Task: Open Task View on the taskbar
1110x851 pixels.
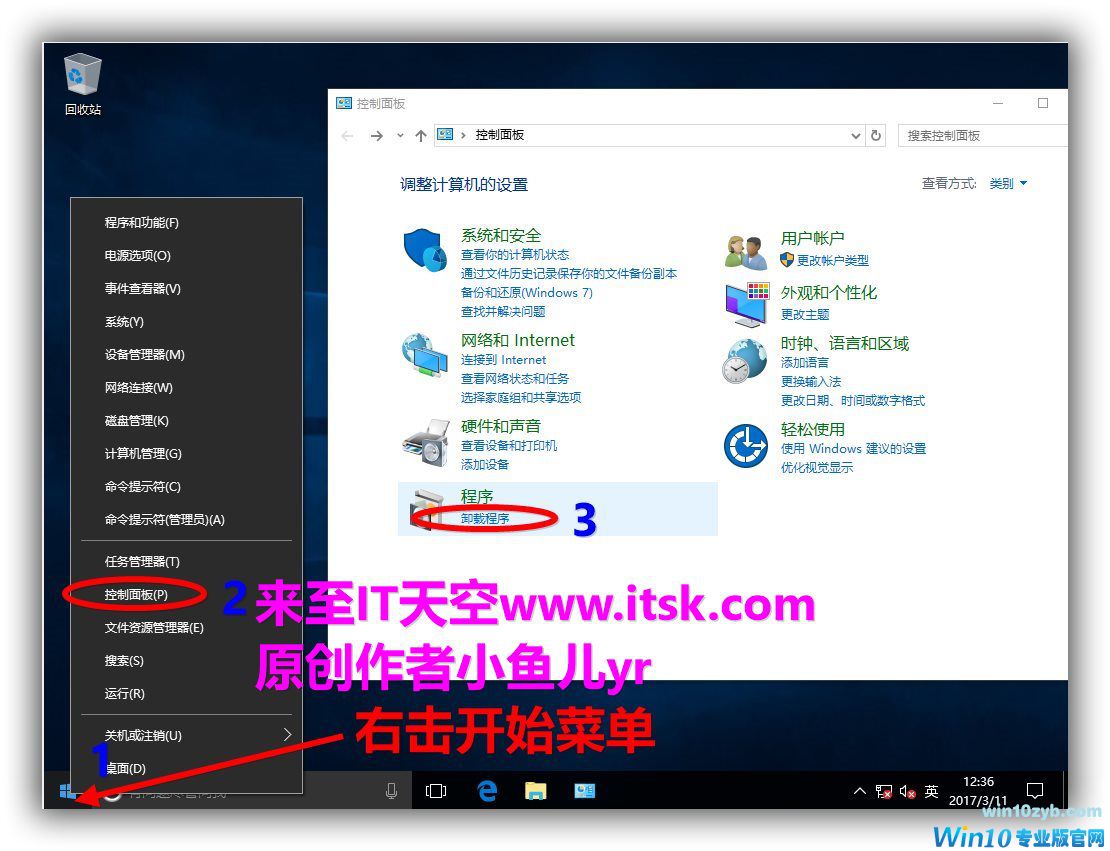Action: coord(436,791)
